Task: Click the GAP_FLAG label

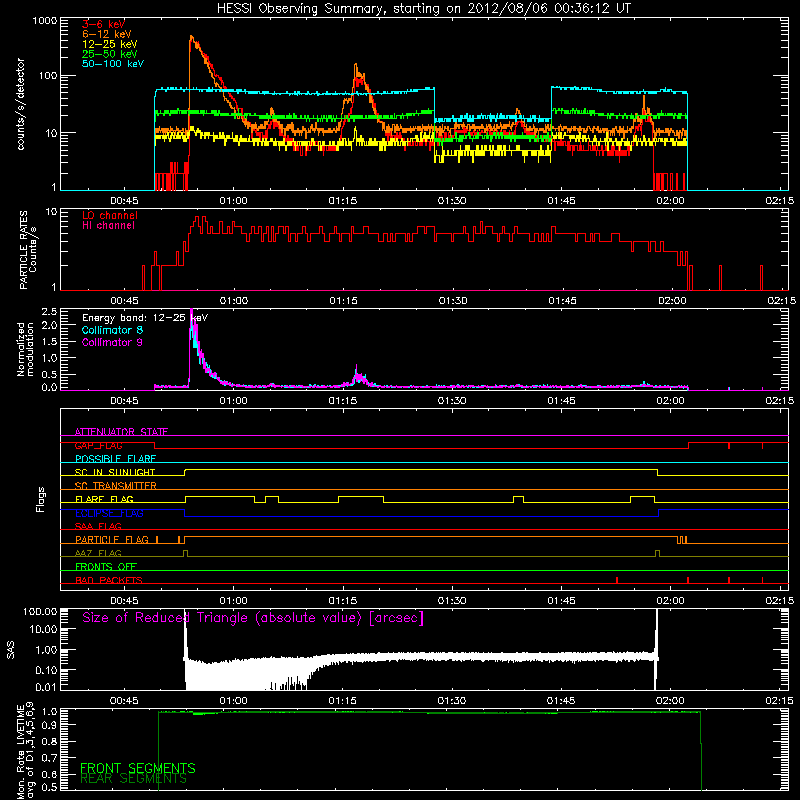Action: coord(98,445)
